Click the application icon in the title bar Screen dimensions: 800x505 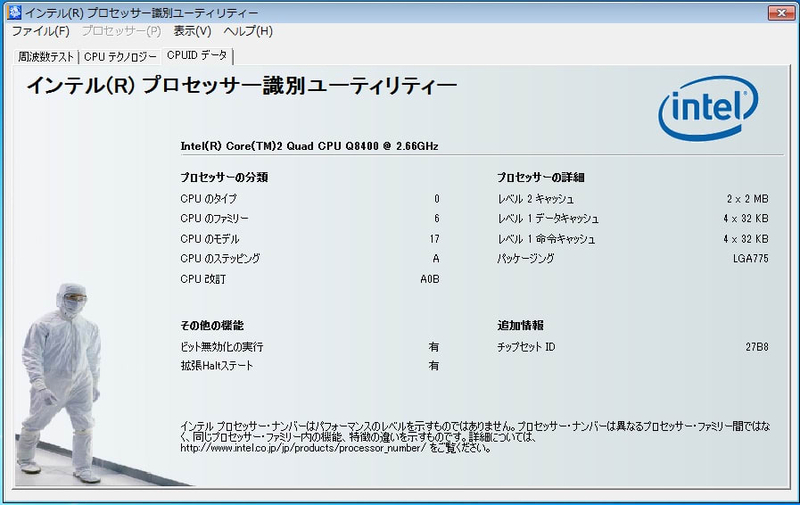point(14,12)
